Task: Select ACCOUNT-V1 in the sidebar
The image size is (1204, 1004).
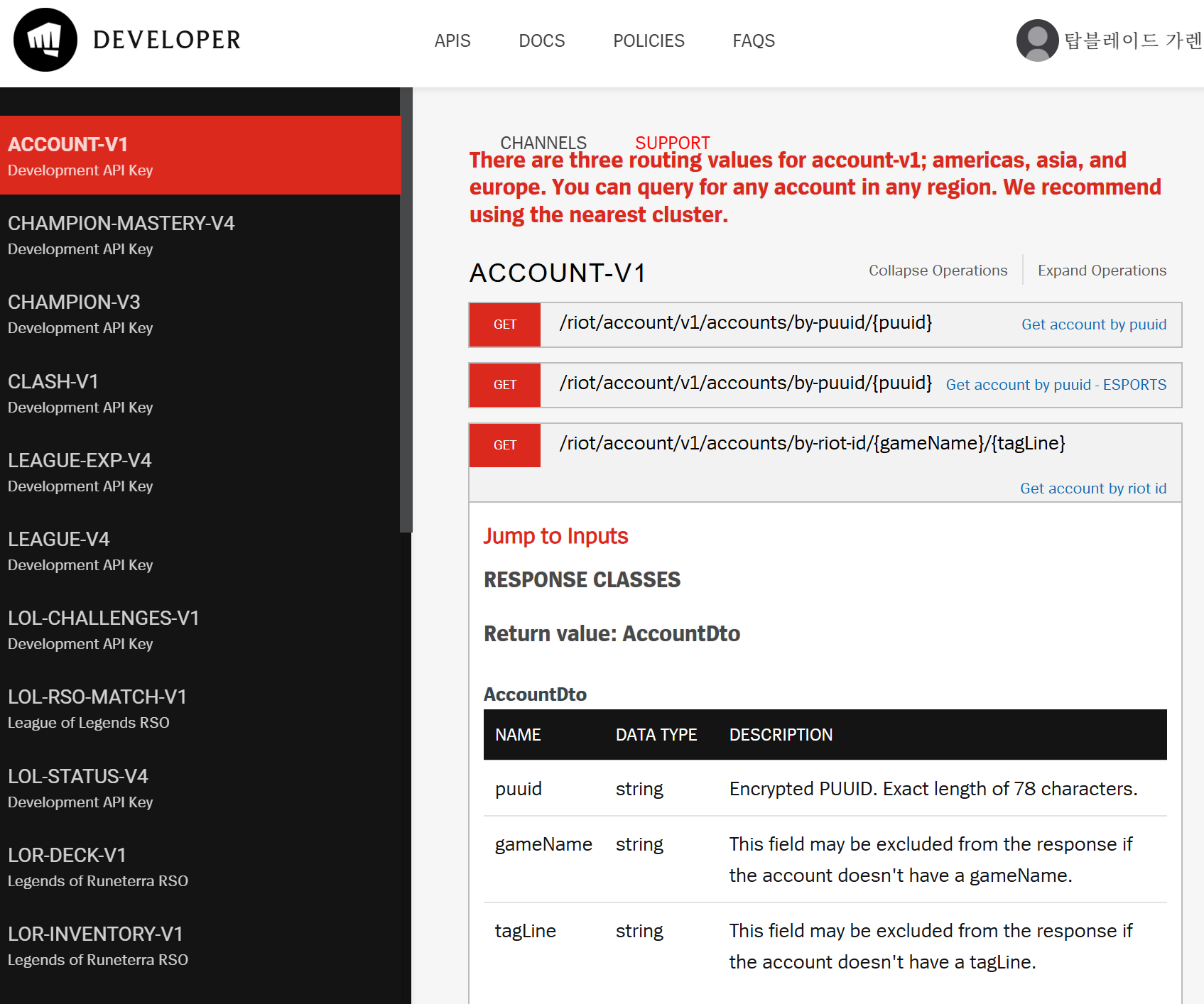Action: click(200, 155)
